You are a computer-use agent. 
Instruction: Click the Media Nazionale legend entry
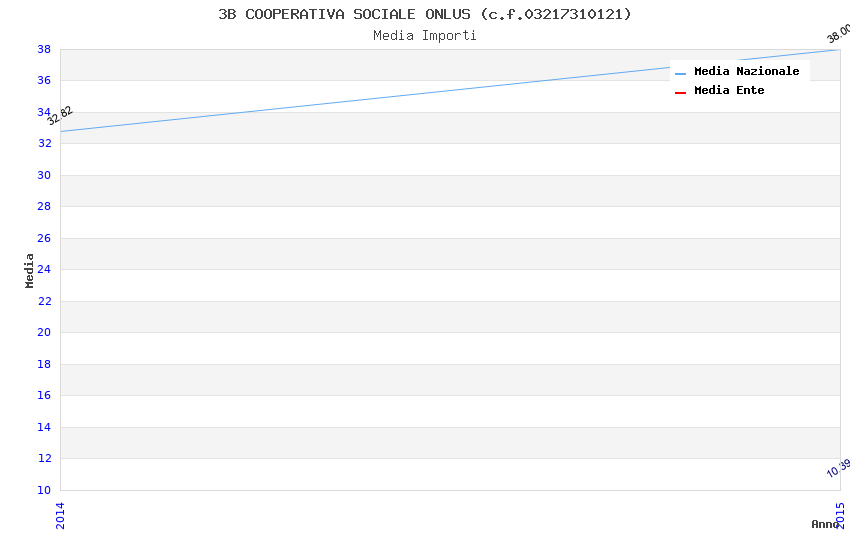[746, 72]
